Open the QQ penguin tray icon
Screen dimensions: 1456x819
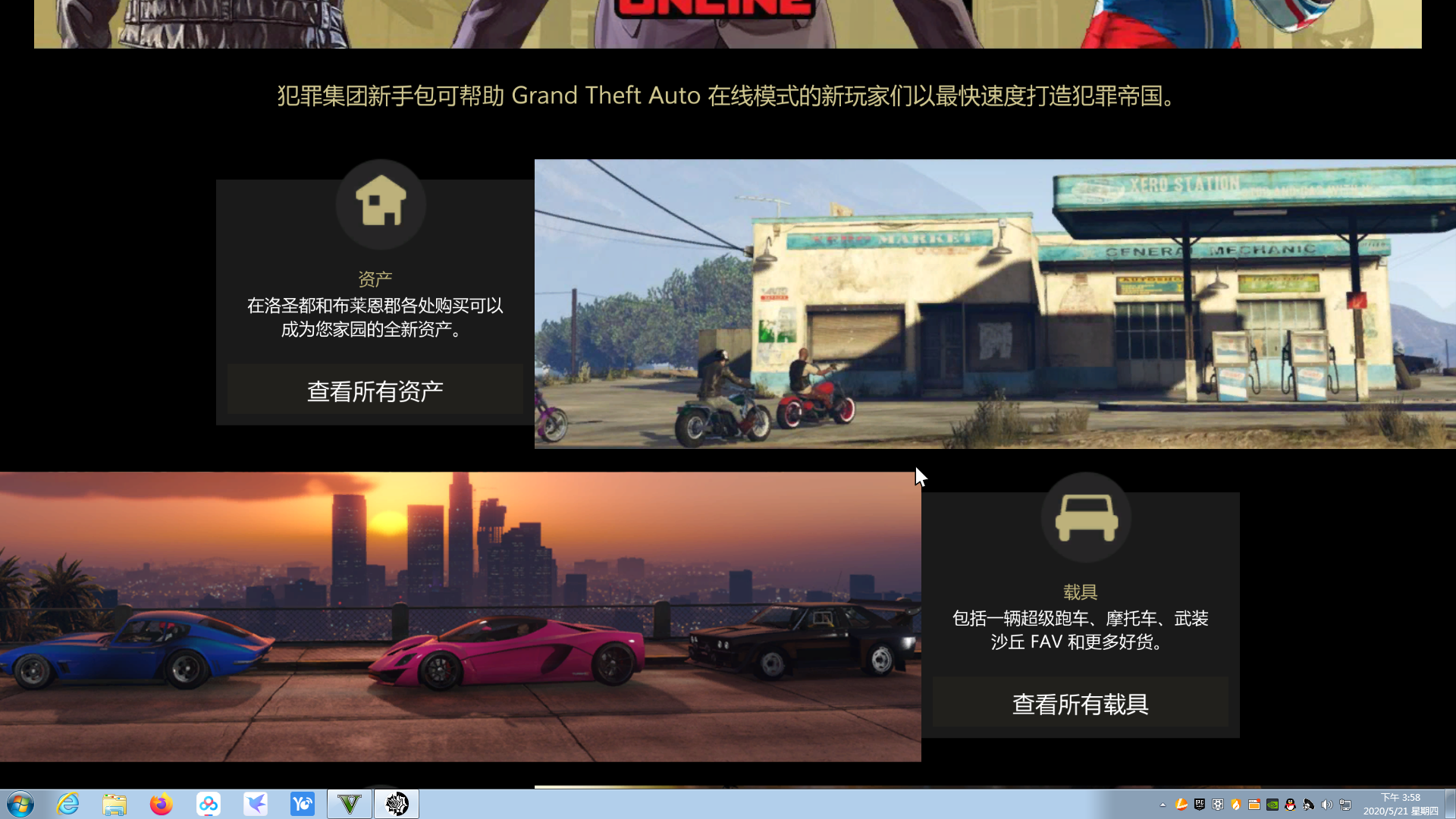click(x=1291, y=805)
